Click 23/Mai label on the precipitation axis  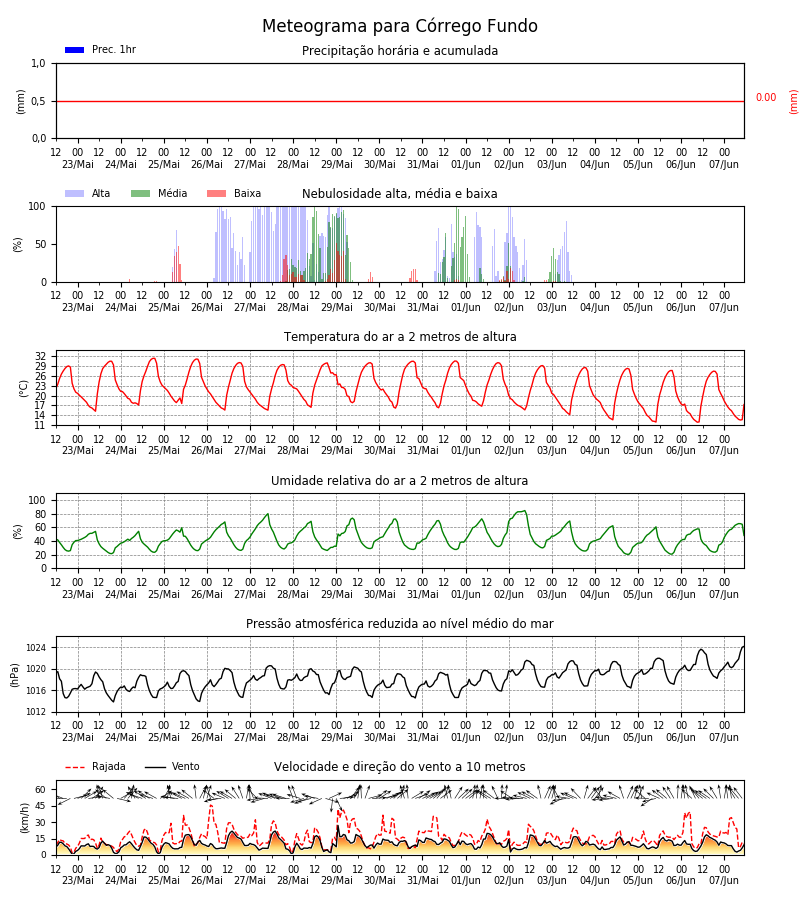[78, 165]
